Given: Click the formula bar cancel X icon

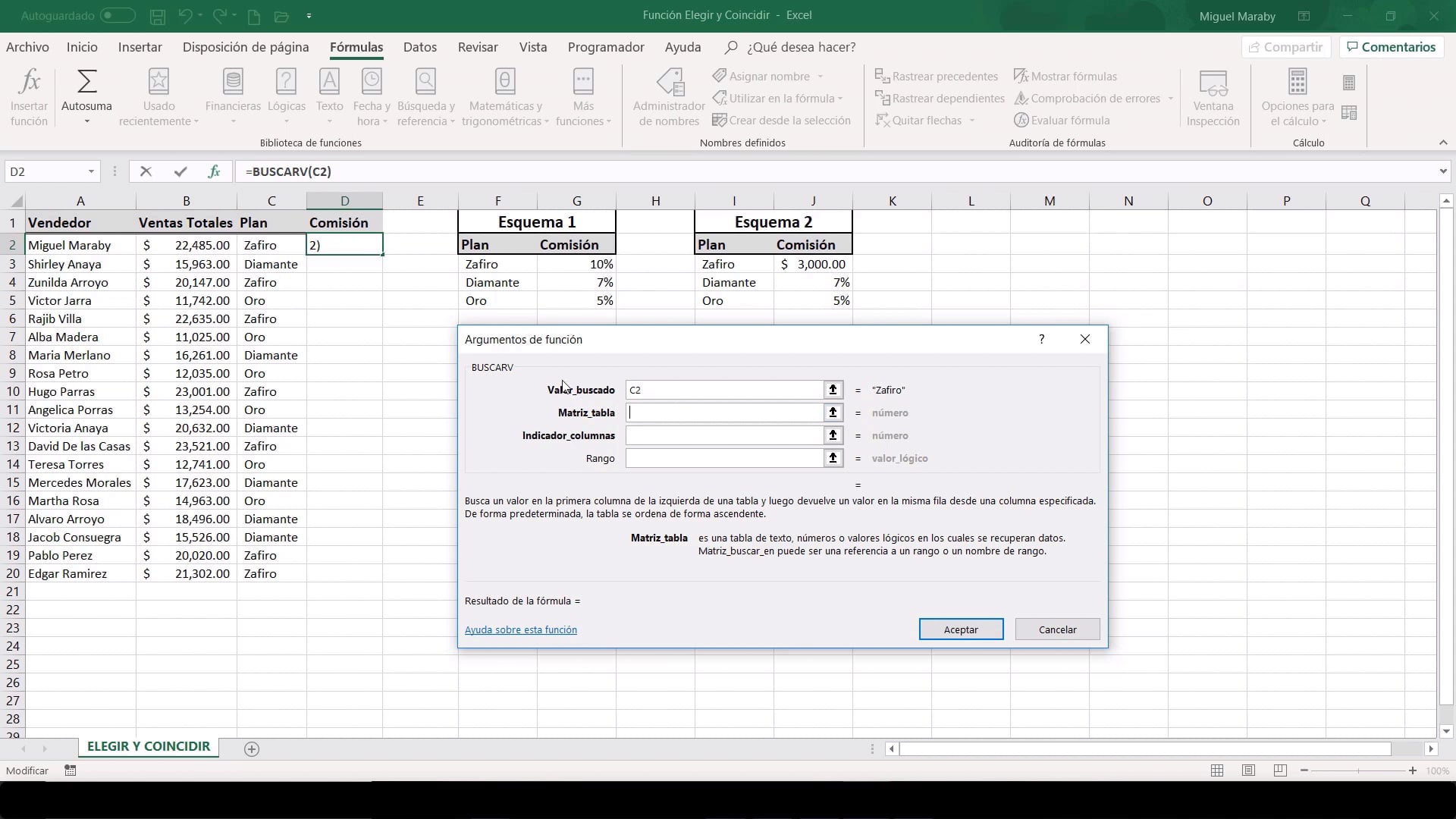Looking at the screenshot, I should click(x=146, y=171).
